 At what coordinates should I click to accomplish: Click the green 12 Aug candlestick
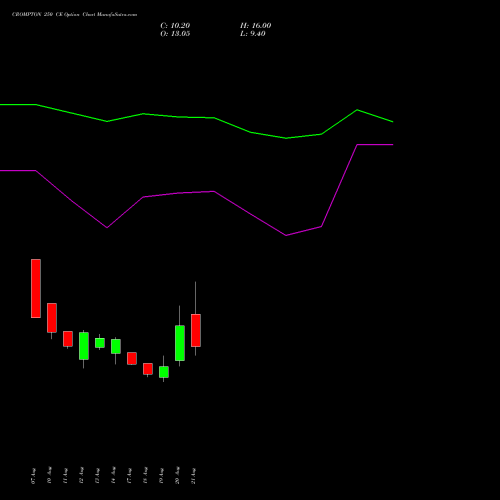(x=84, y=346)
